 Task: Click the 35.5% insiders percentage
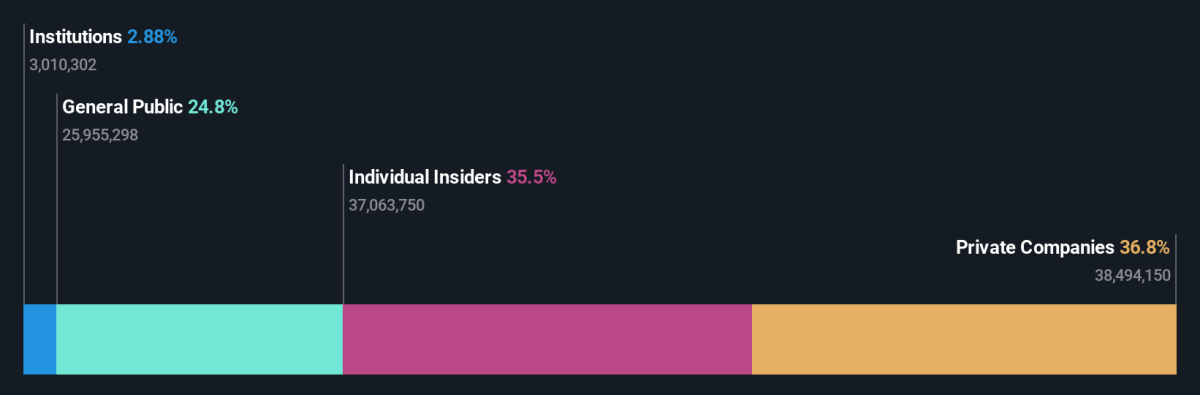(531, 177)
